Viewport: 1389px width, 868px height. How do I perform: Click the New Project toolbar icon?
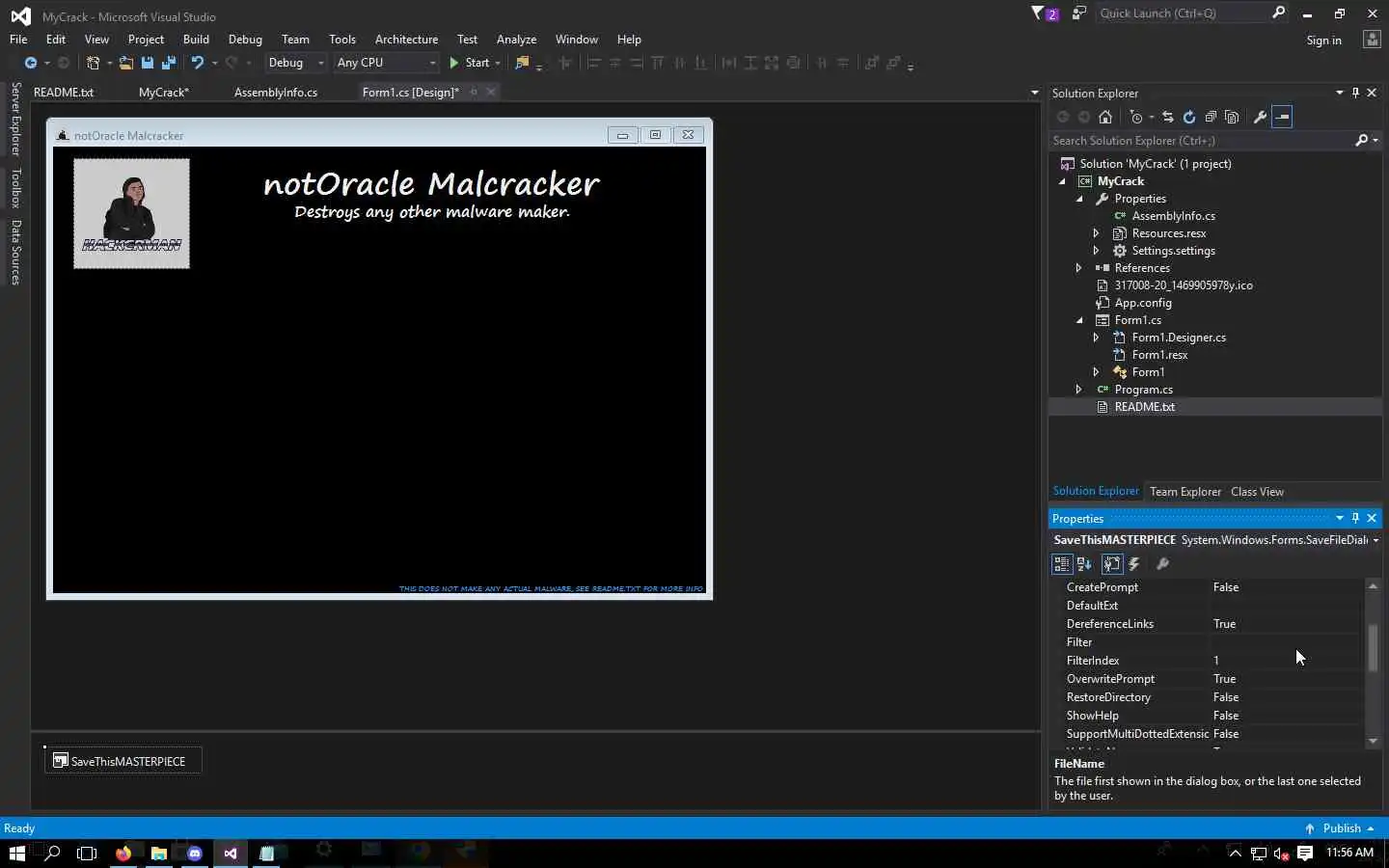(x=93, y=63)
